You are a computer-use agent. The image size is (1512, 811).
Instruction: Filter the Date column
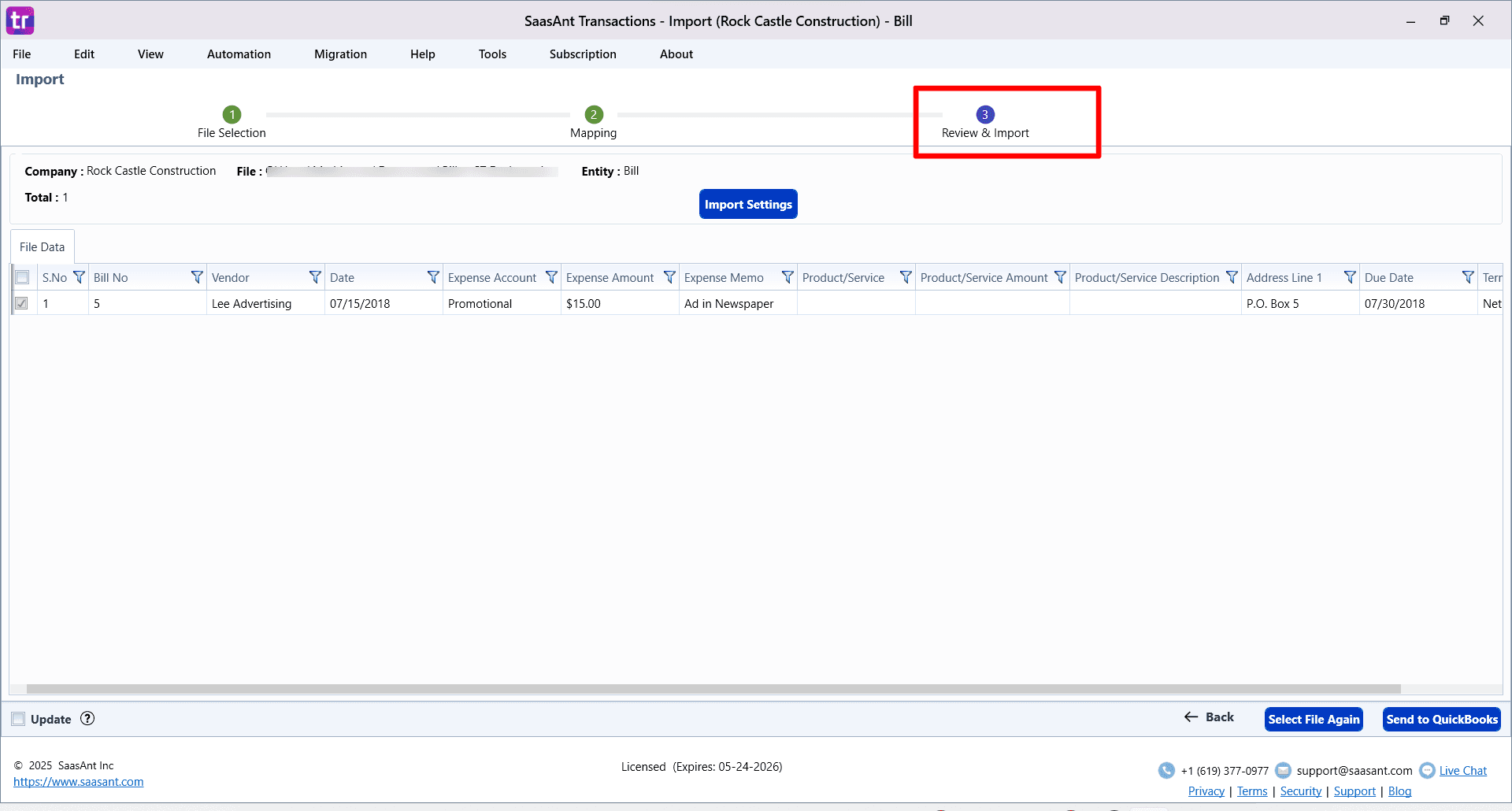(x=433, y=277)
